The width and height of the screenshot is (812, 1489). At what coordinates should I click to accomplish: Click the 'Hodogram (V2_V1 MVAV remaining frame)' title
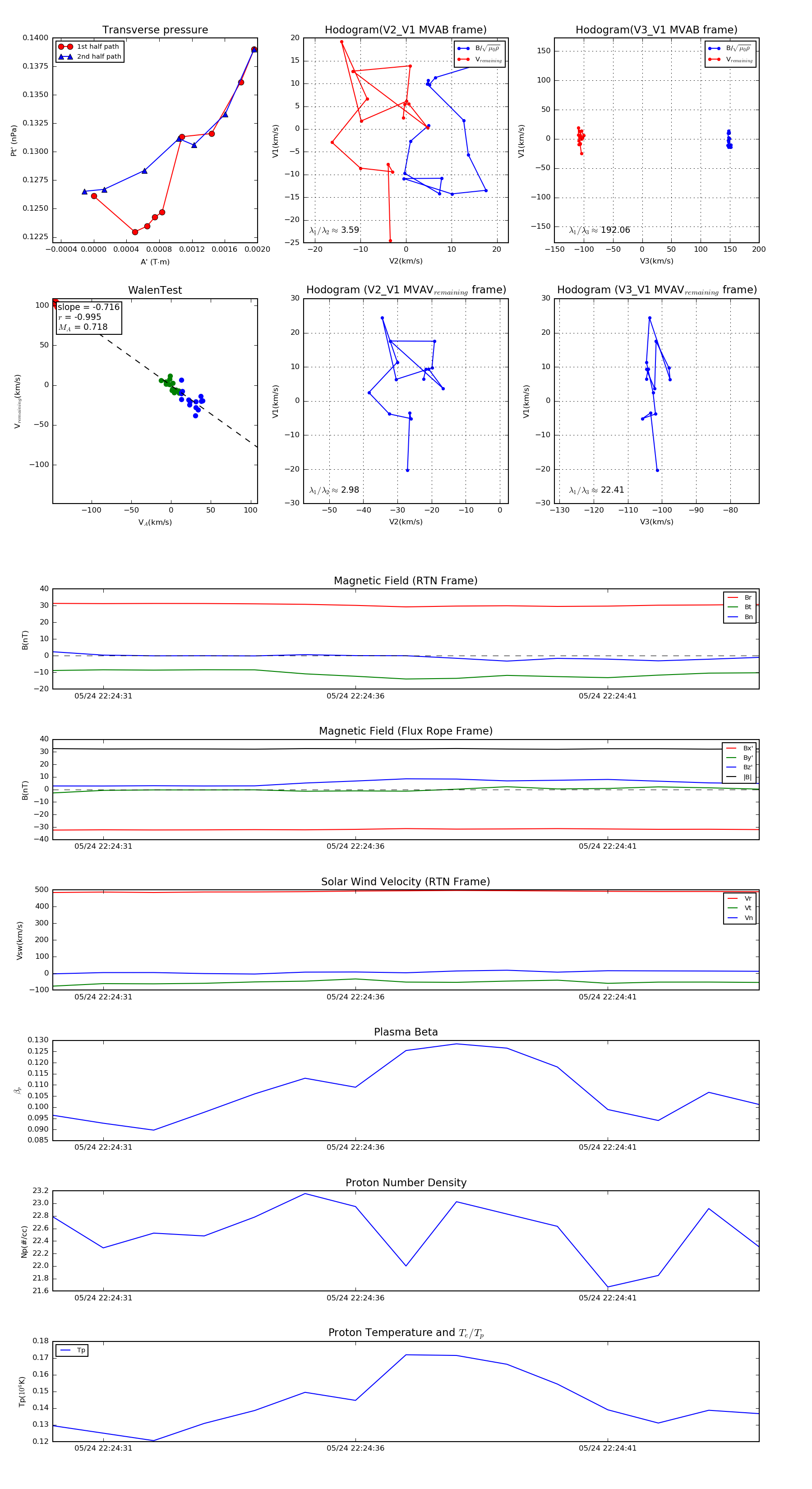coord(406,290)
